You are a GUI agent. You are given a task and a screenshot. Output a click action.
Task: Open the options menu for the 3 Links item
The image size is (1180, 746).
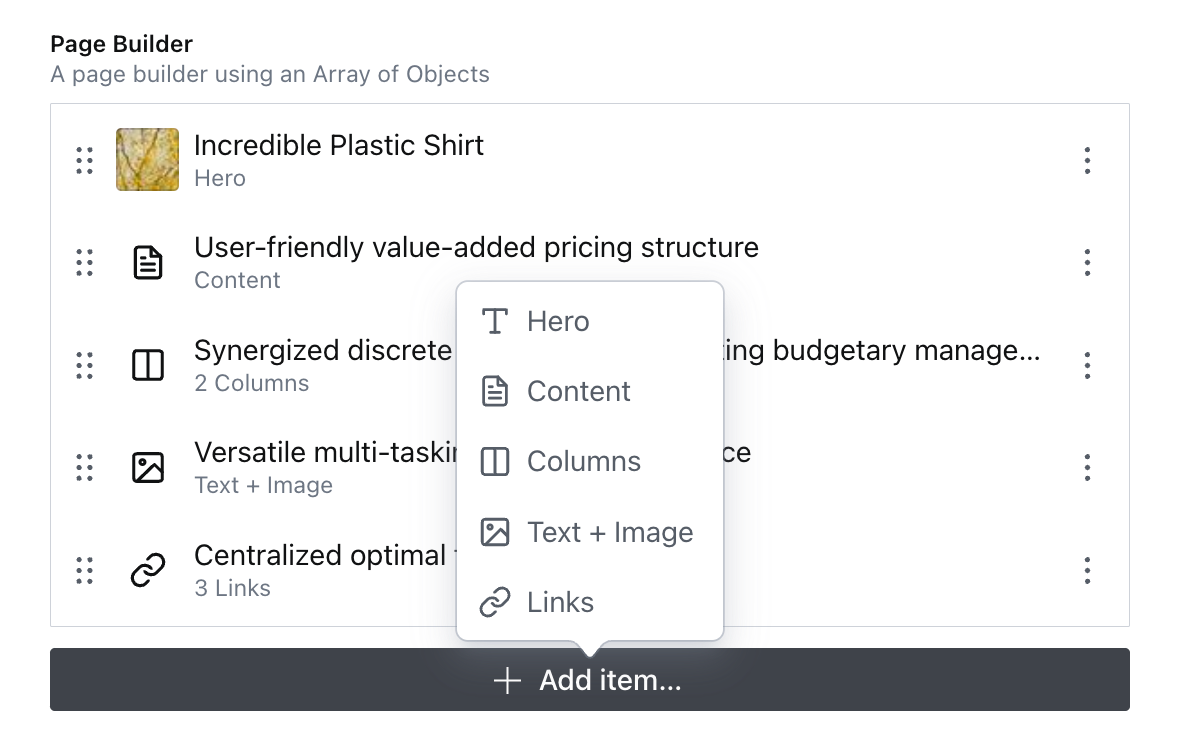pyautogui.click(x=1087, y=570)
